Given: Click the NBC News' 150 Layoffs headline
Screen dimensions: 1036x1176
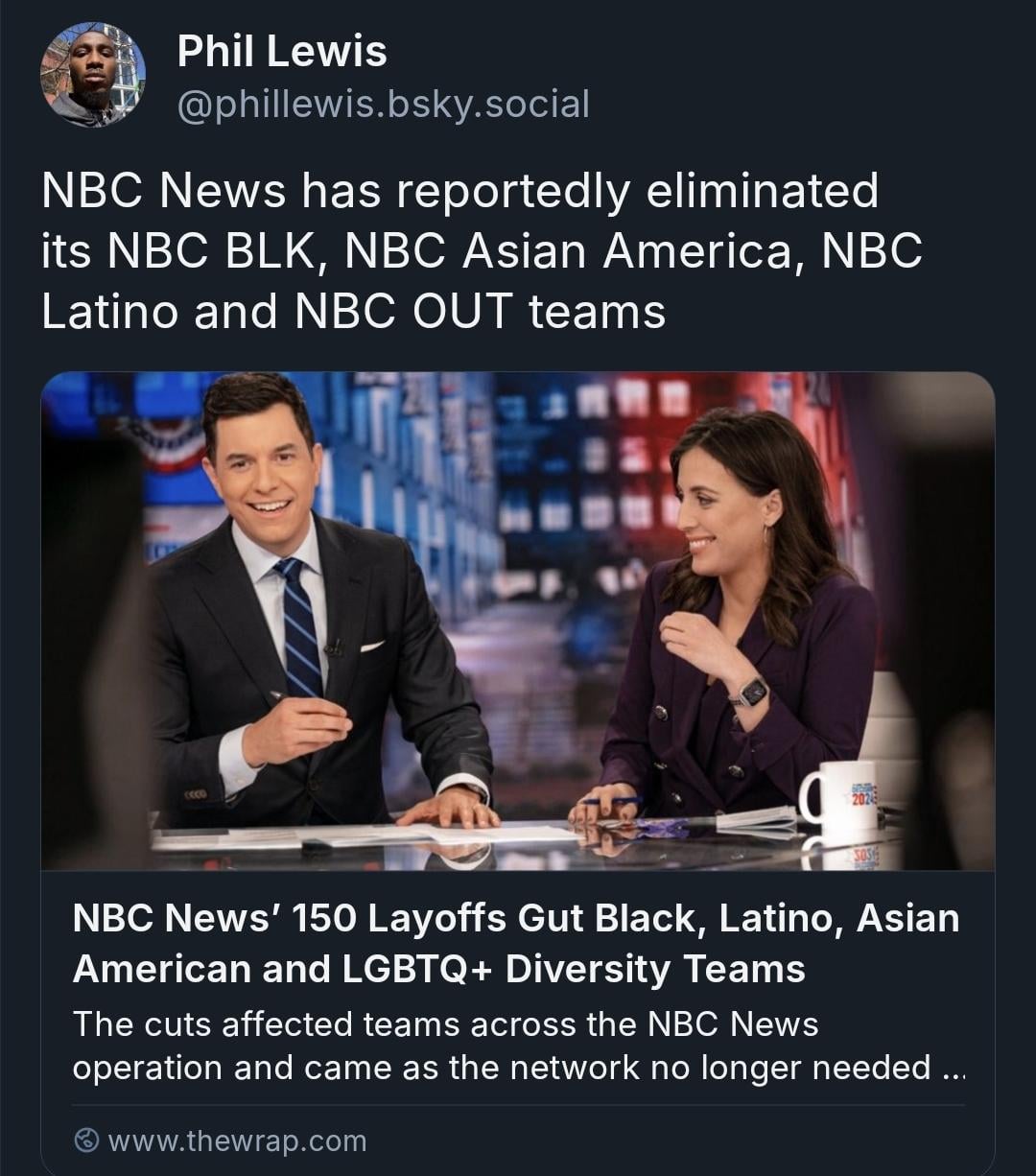Looking at the screenshot, I should [x=516, y=943].
